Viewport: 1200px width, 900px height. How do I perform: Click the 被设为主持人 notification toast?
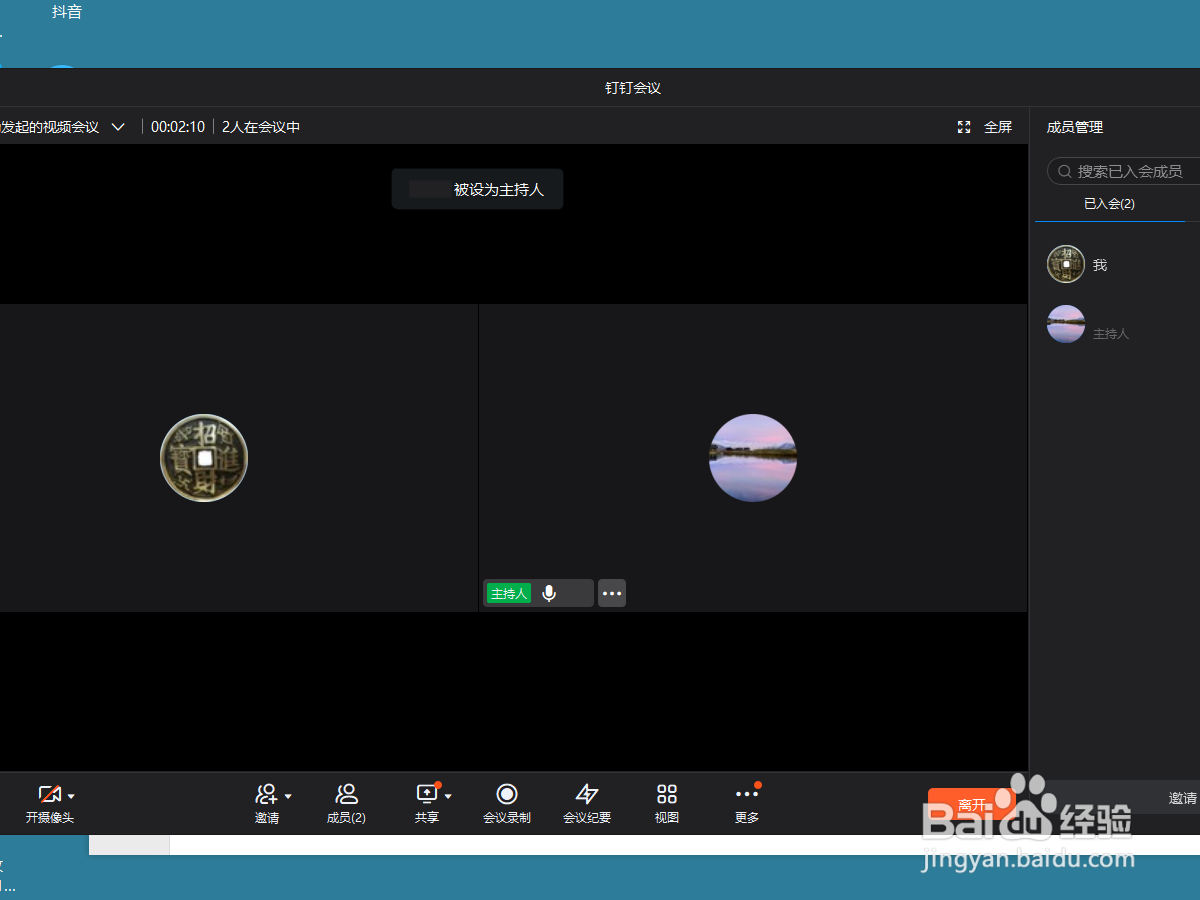(x=477, y=189)
